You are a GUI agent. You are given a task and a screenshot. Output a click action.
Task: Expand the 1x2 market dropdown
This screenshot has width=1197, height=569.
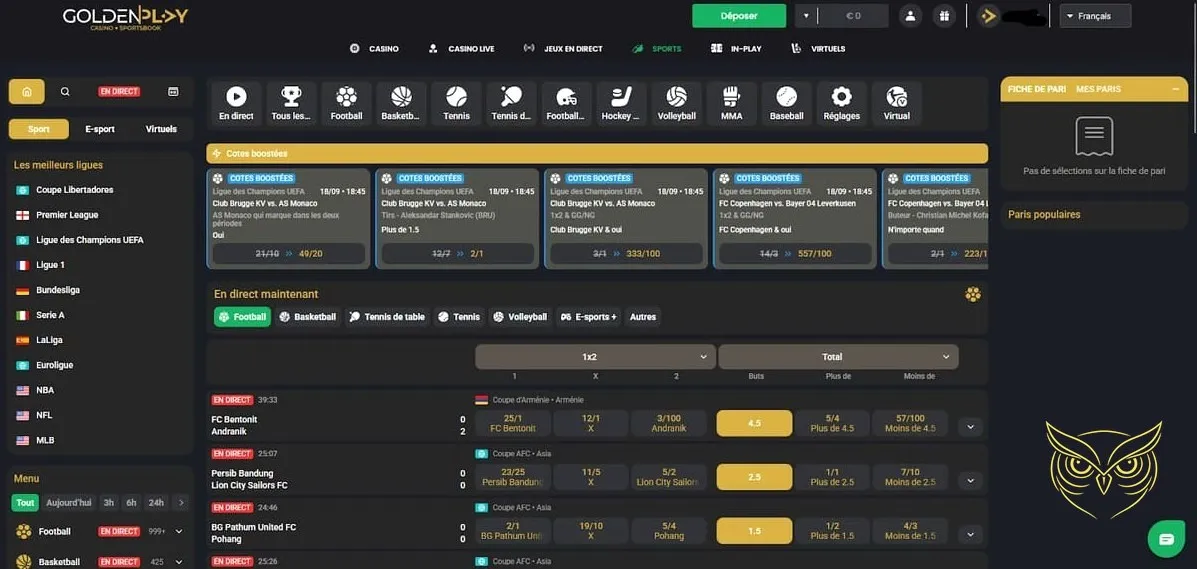595,357
